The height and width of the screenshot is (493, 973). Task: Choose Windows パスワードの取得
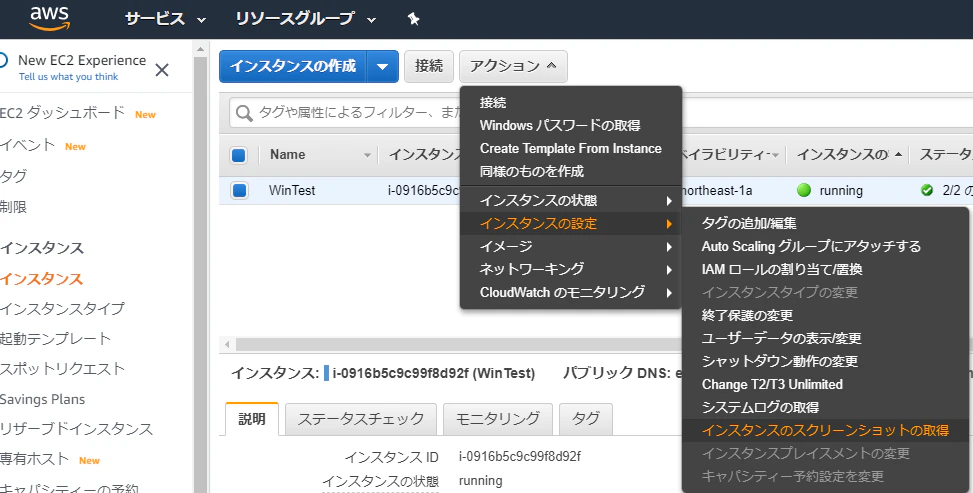pos(560,125)
